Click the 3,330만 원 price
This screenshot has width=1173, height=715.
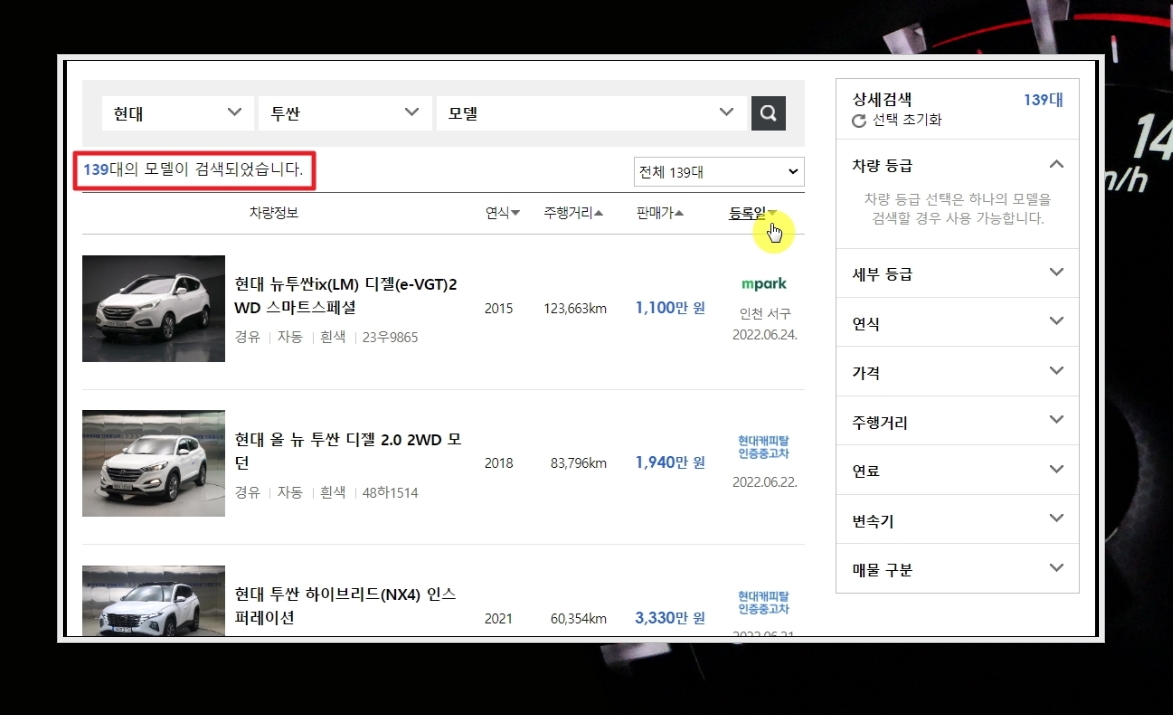tap(670, 618)
